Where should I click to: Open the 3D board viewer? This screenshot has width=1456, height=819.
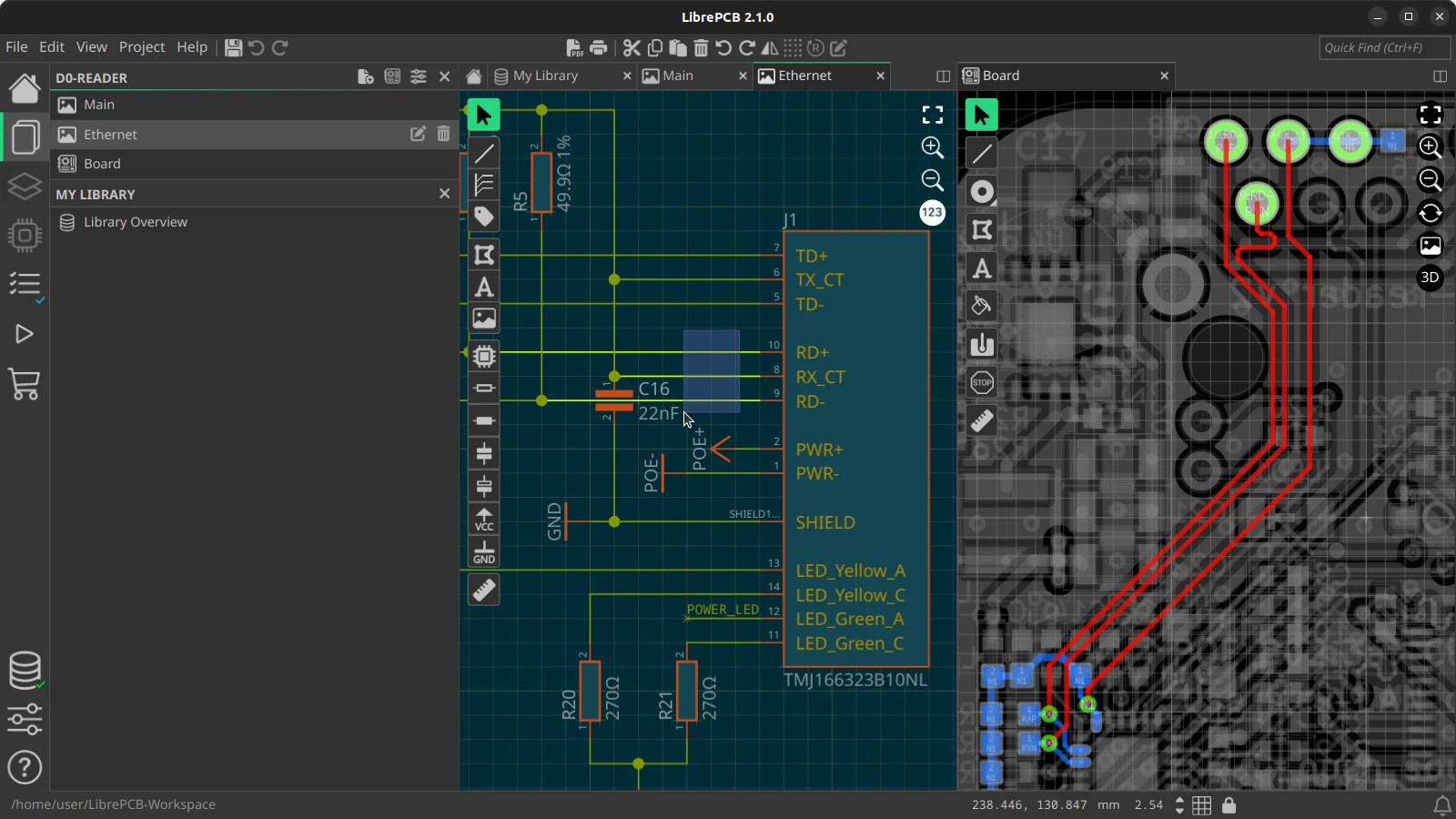[x=1431, y=278]
